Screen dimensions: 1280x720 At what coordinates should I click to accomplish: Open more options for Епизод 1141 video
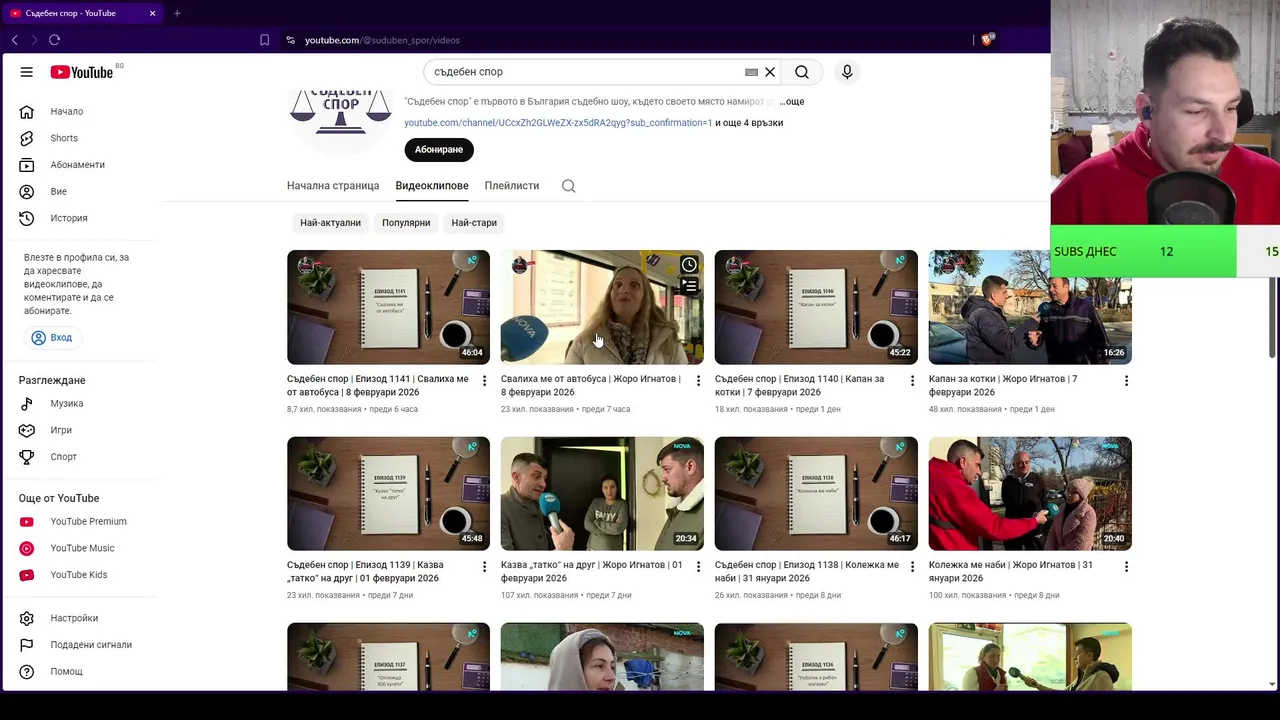coord(484,381)
